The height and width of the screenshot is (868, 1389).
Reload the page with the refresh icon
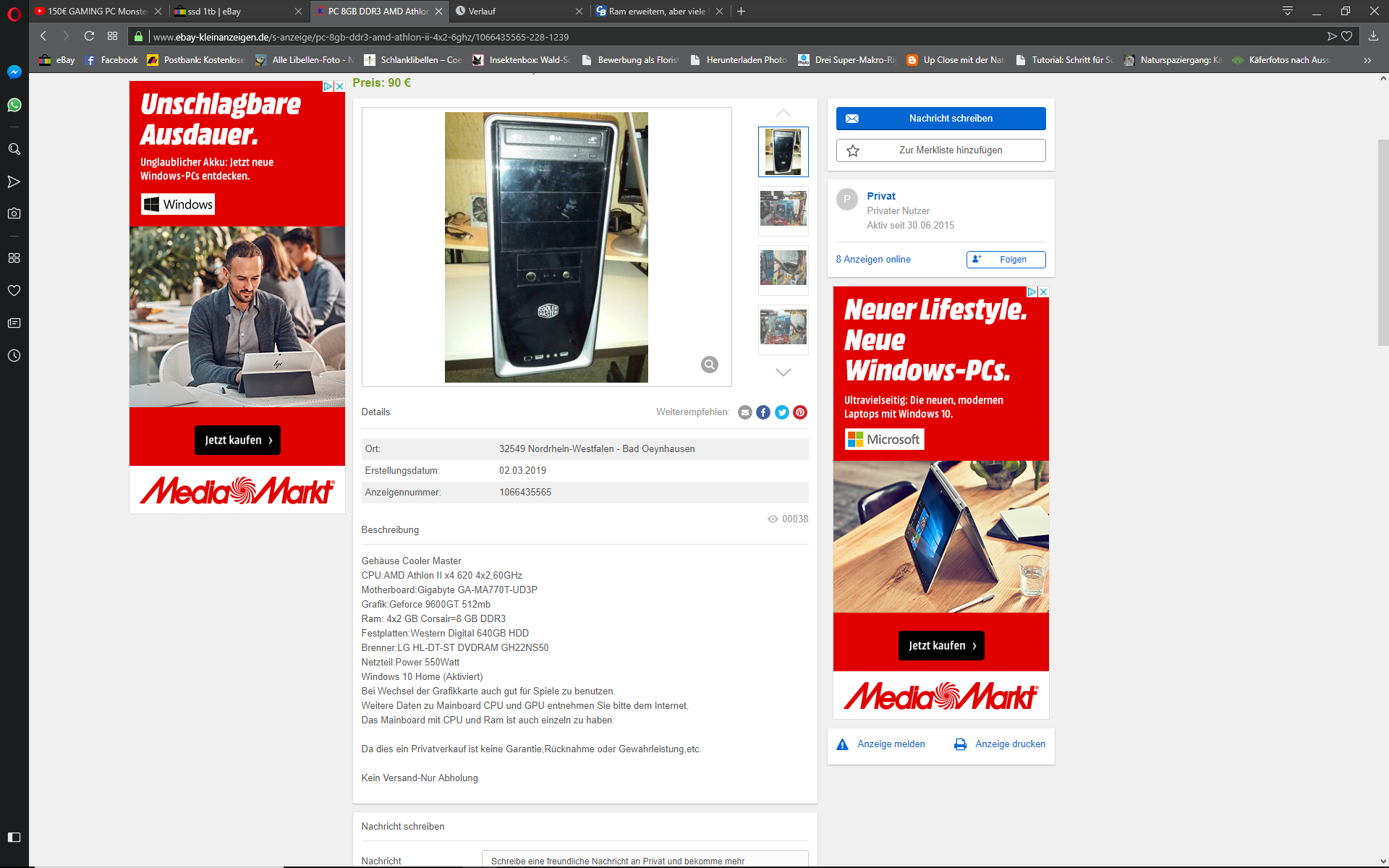[x=89, y=36]
